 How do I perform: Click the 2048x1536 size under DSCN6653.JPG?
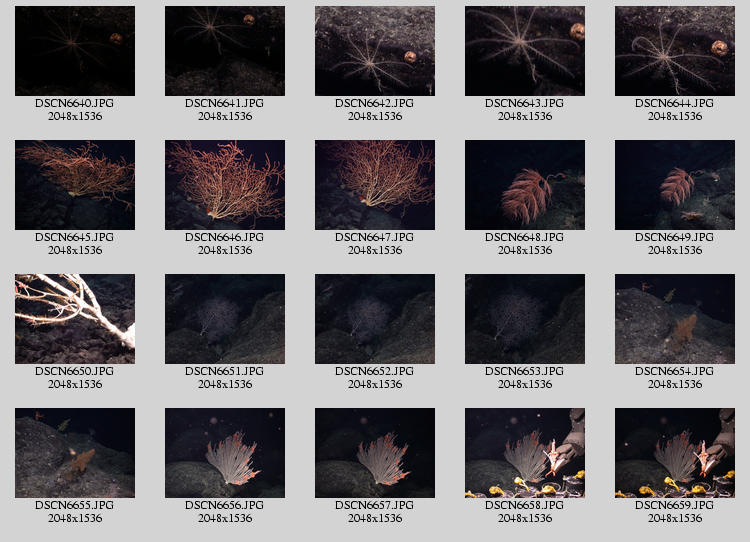click(x=525, y=384)
